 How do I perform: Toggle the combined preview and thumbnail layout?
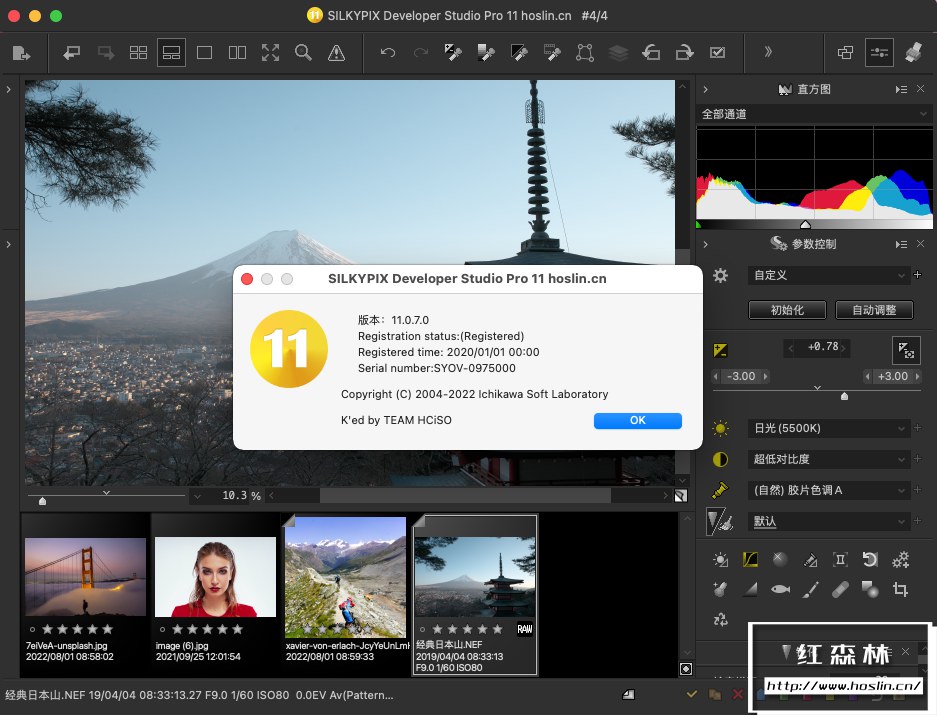pos(171,53)
